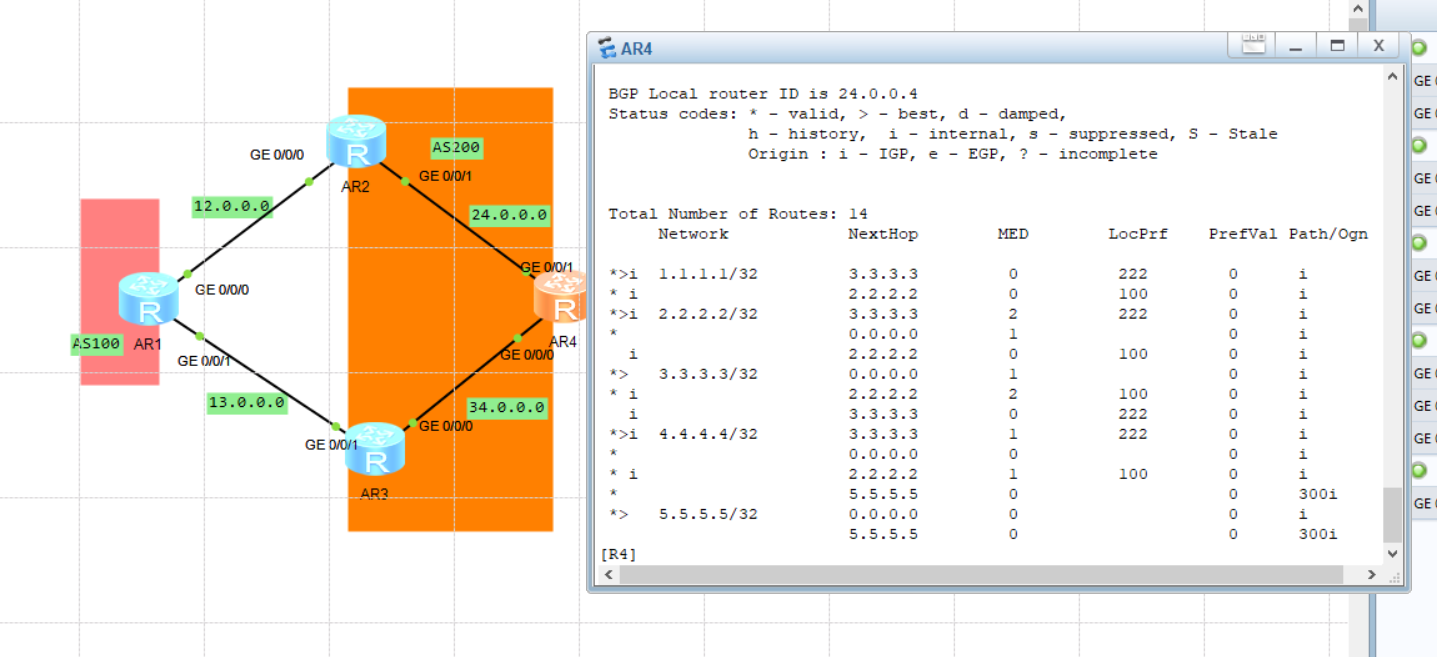Click the 24.0.0.0 network label

pos(508,214)
